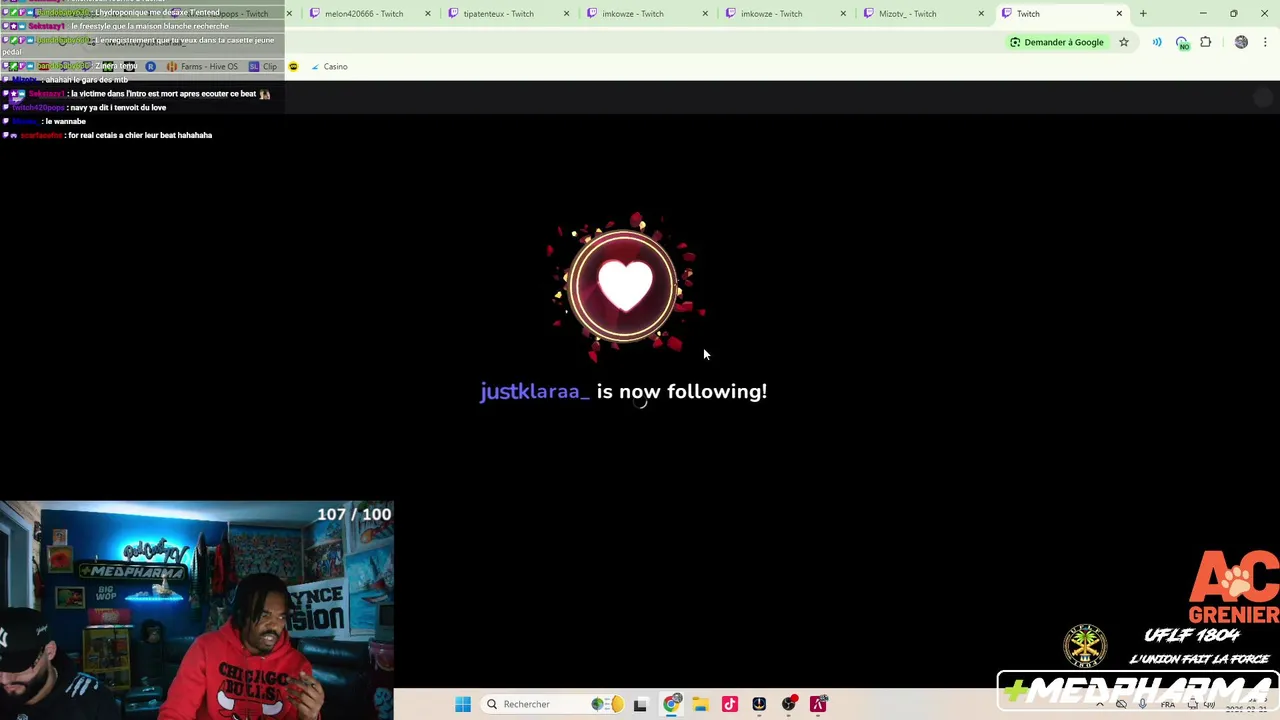
Task: Open Task View from the taskbar
Action: [640, 704]
